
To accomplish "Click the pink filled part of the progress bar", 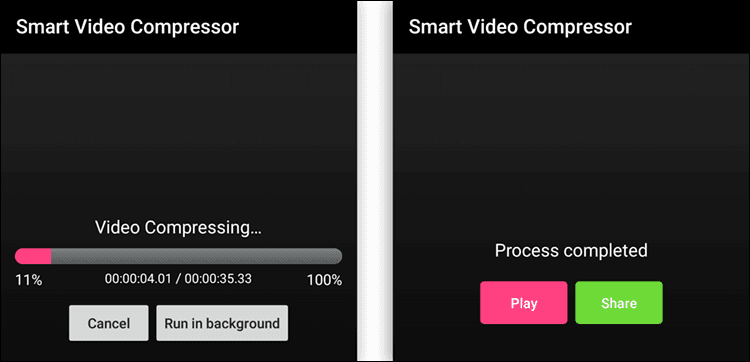I will (33, 256).
